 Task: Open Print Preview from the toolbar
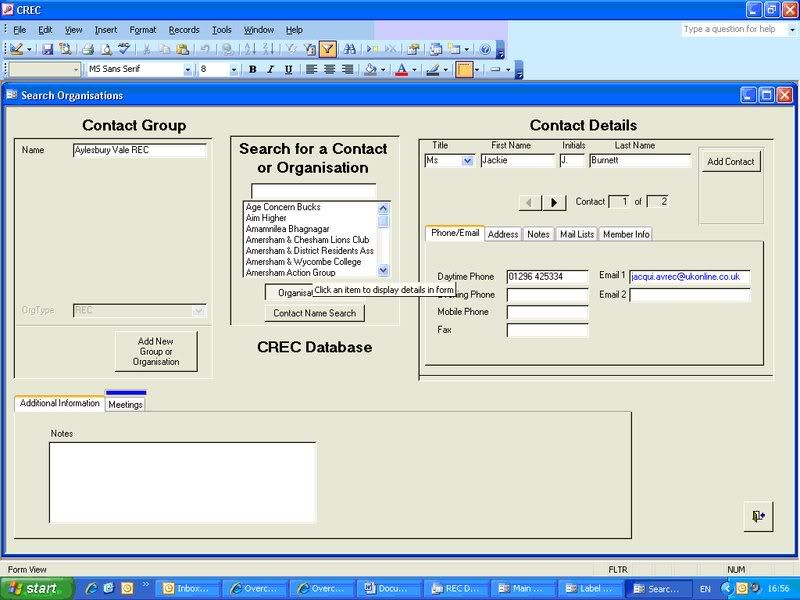tap(106, 49)
